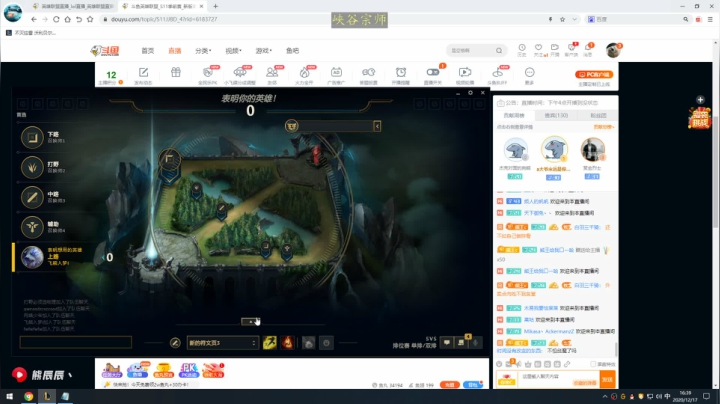720x404 pixels.
Task: Click the PK活动 activity icon
Action: [188, 370]
